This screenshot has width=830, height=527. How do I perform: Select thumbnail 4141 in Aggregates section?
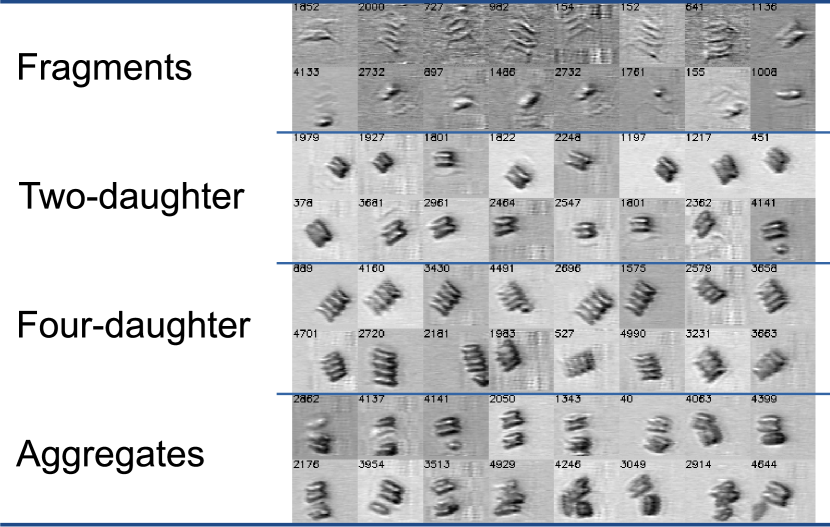456,426
